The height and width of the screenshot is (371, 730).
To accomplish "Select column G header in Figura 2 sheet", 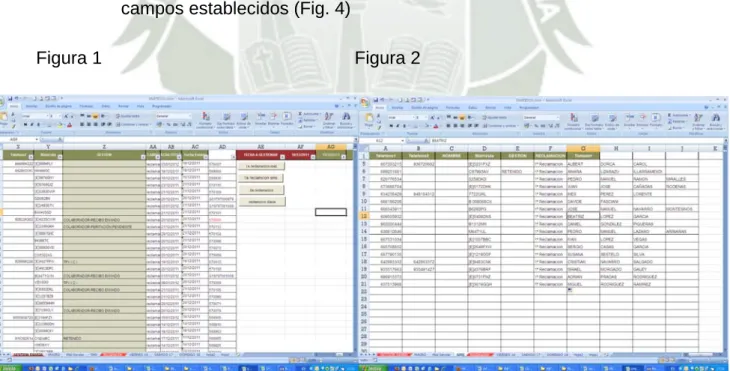I will [x=583, y=148].
